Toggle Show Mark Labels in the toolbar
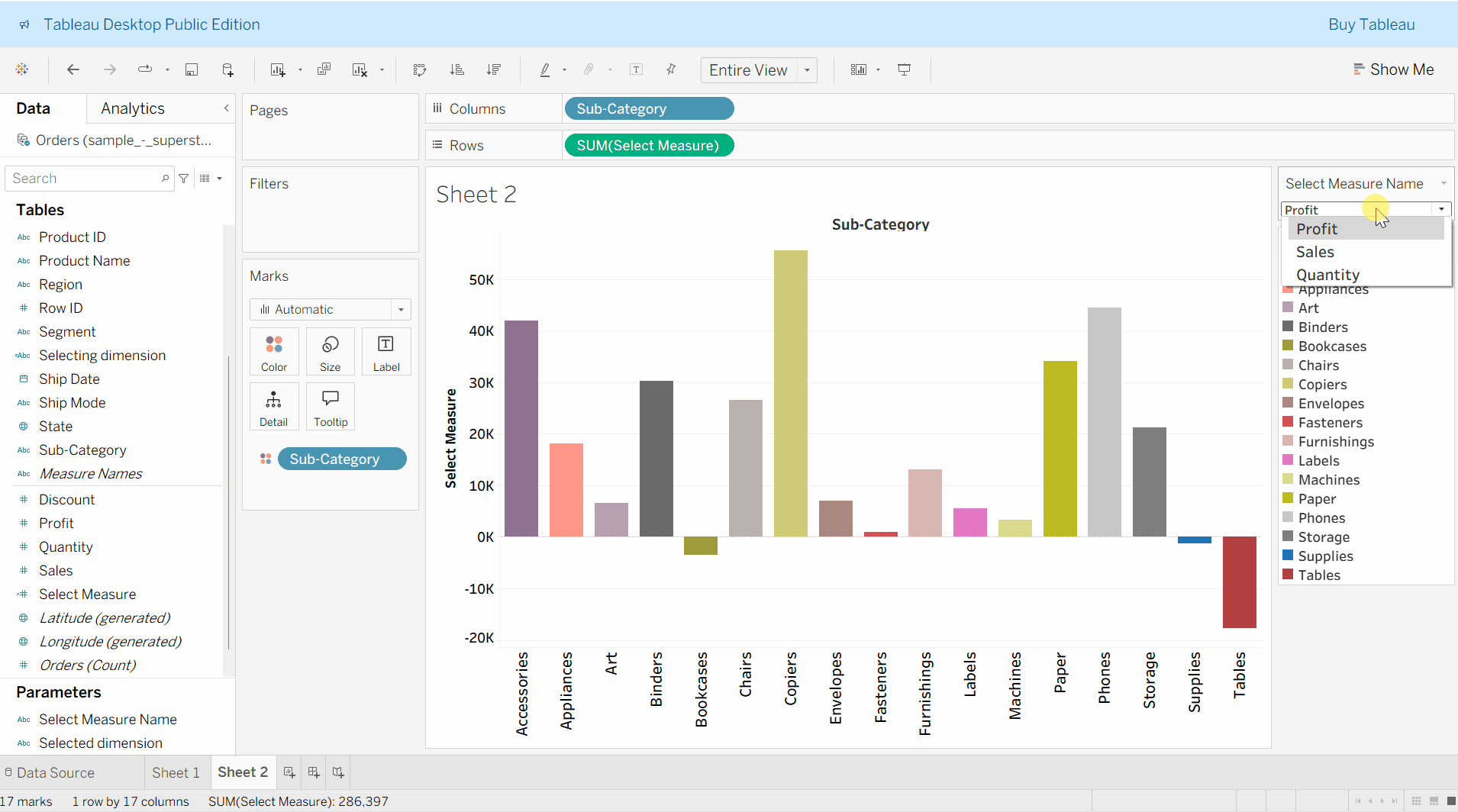 [636, 69]
